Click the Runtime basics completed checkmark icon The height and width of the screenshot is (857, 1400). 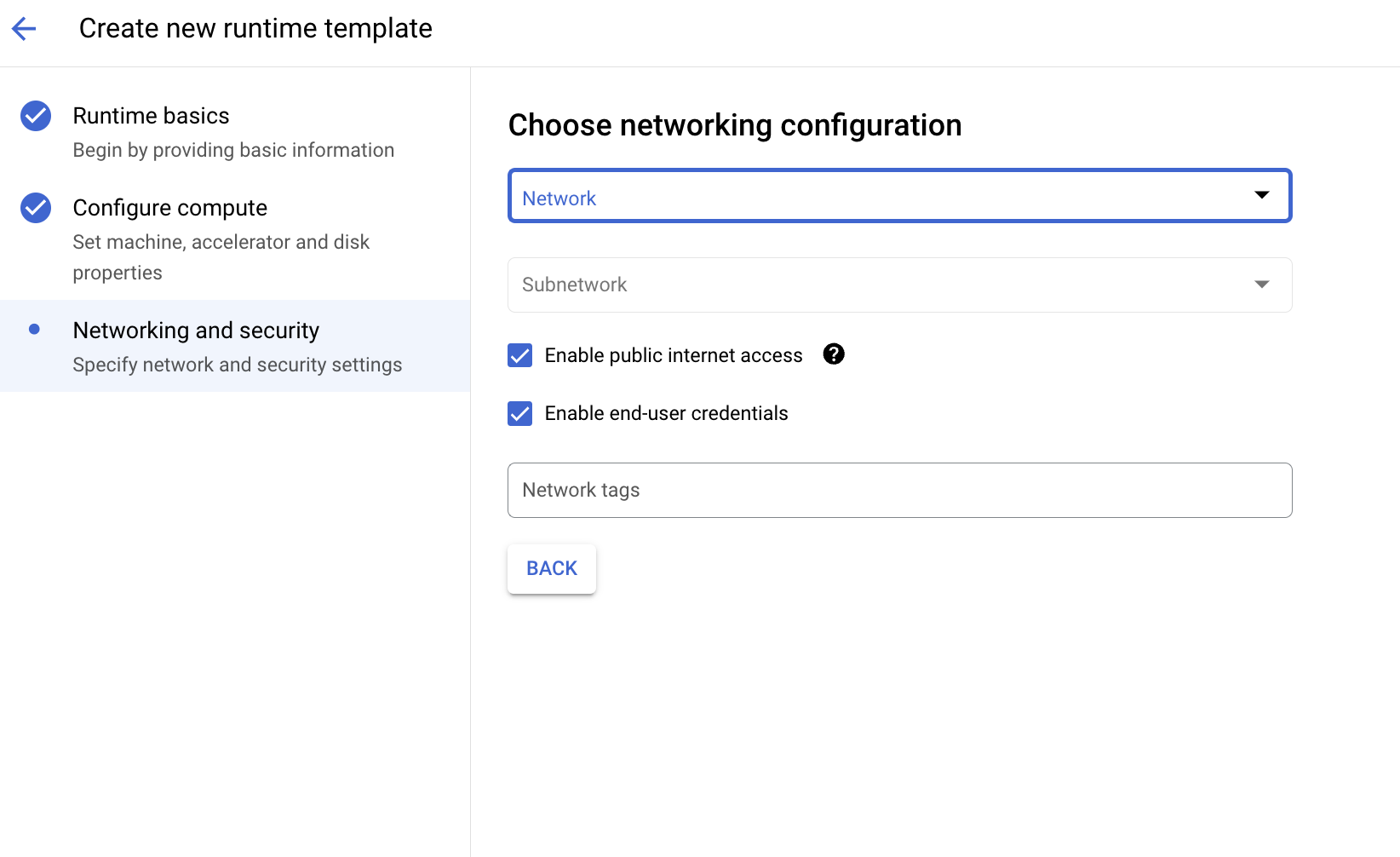35,116
